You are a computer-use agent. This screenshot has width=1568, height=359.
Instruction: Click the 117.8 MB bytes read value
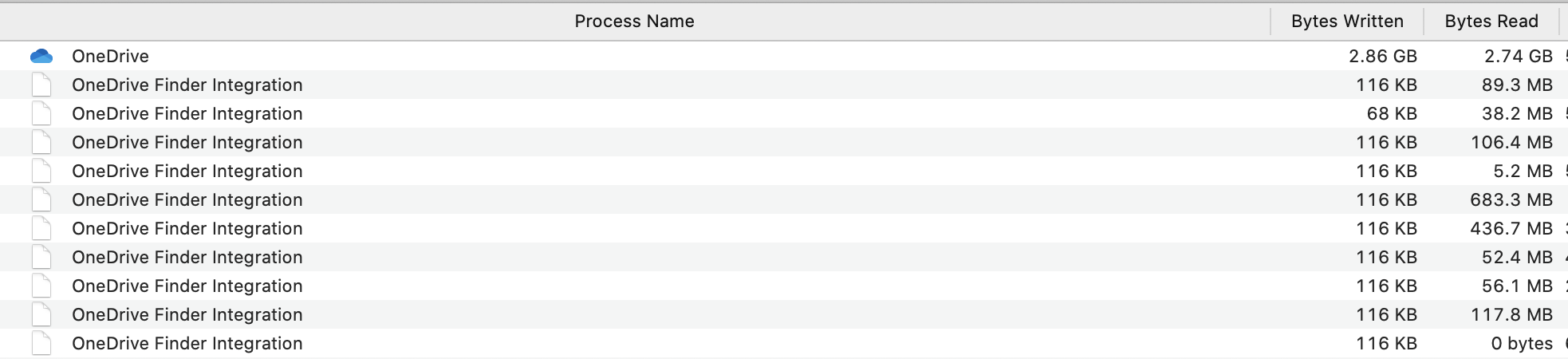click(x=1512, y=314)
